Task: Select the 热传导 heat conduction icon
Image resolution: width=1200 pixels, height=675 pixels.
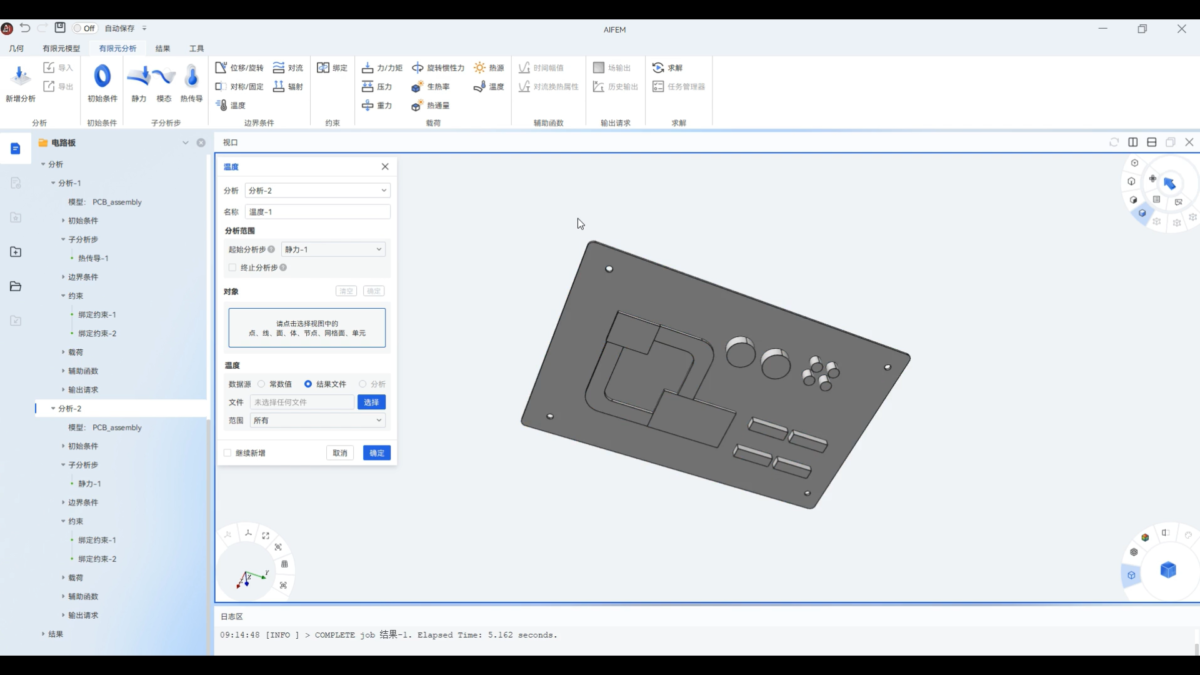Action: (191, 78)
